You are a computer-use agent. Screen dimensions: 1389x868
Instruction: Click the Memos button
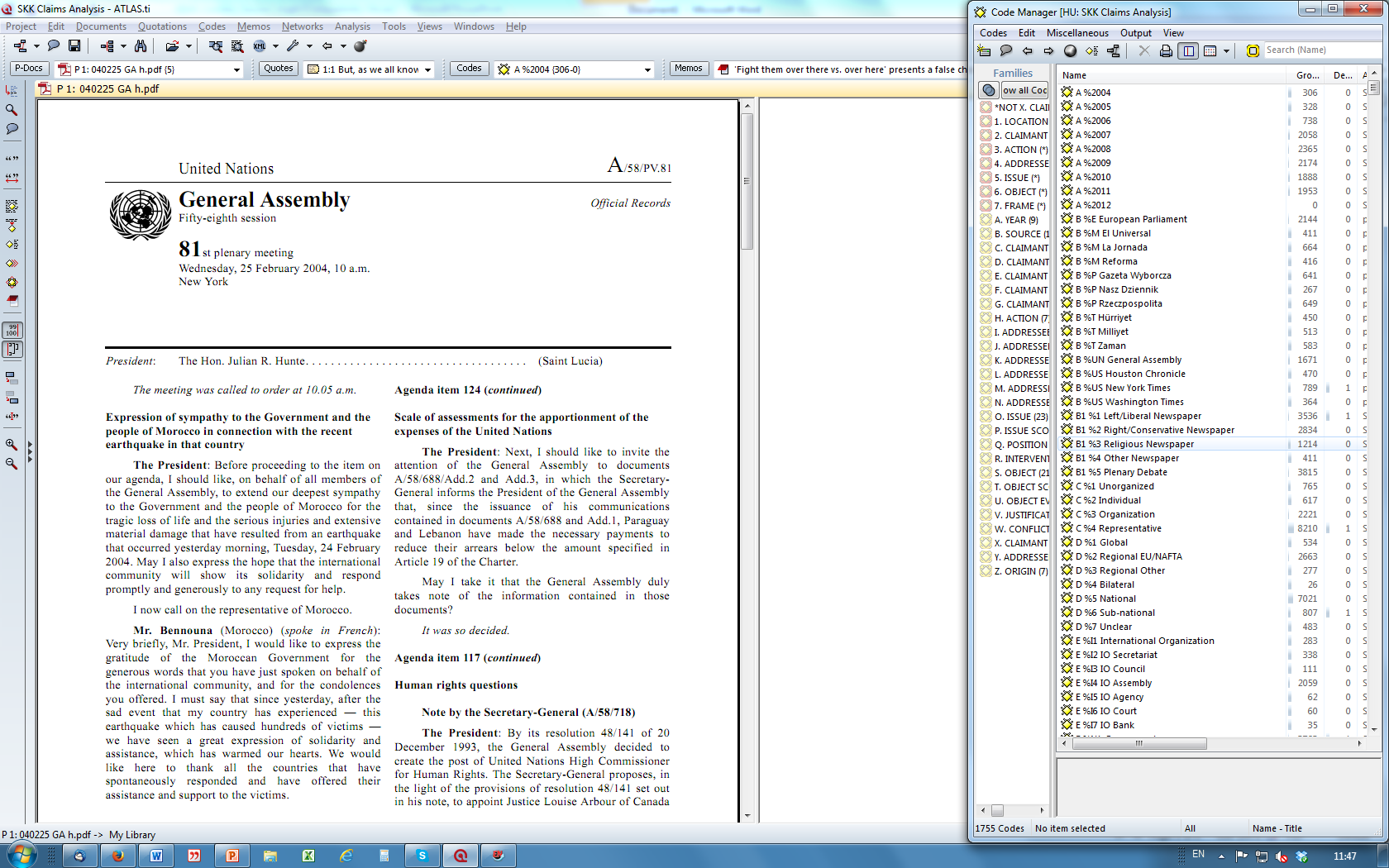[688, 69]
